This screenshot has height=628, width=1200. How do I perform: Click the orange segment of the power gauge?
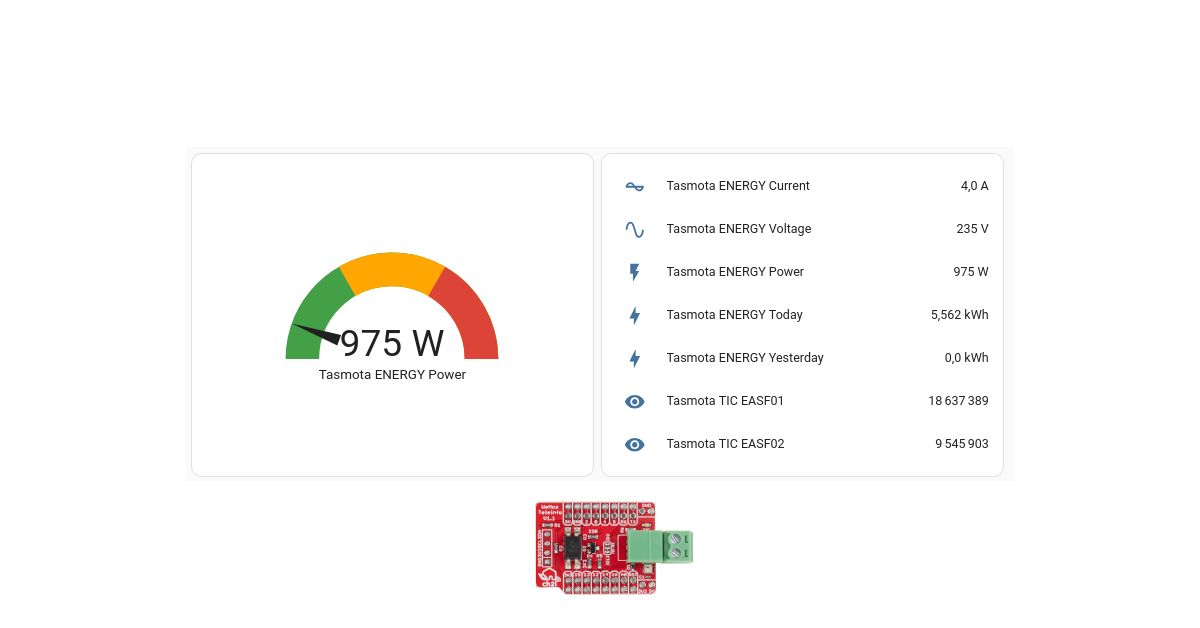coord(392,269)
